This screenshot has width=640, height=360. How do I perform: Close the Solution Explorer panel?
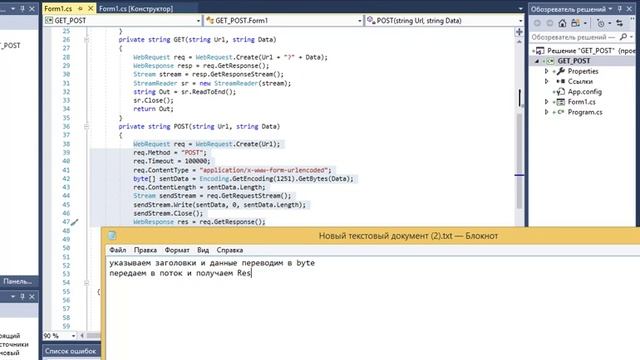click(629, 9)
